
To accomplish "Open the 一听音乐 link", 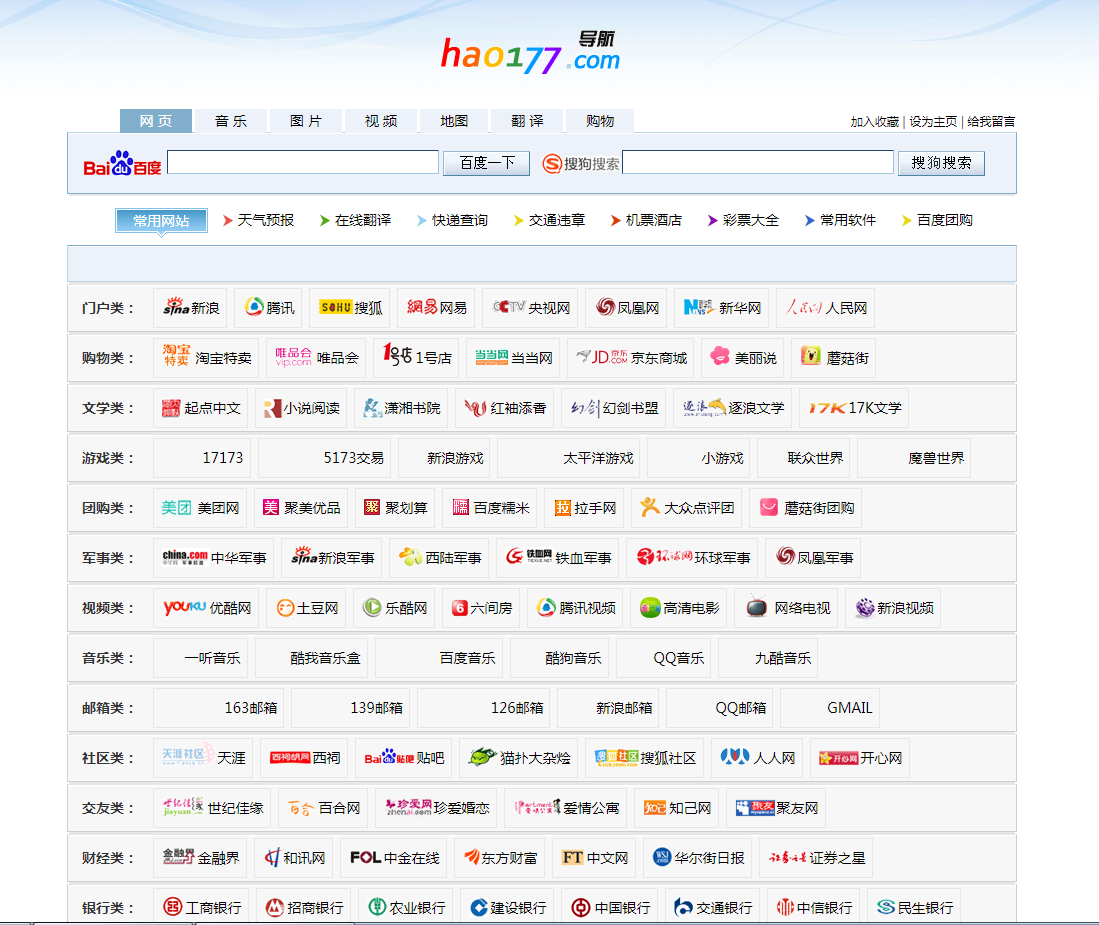I will [x=212, y=658].
